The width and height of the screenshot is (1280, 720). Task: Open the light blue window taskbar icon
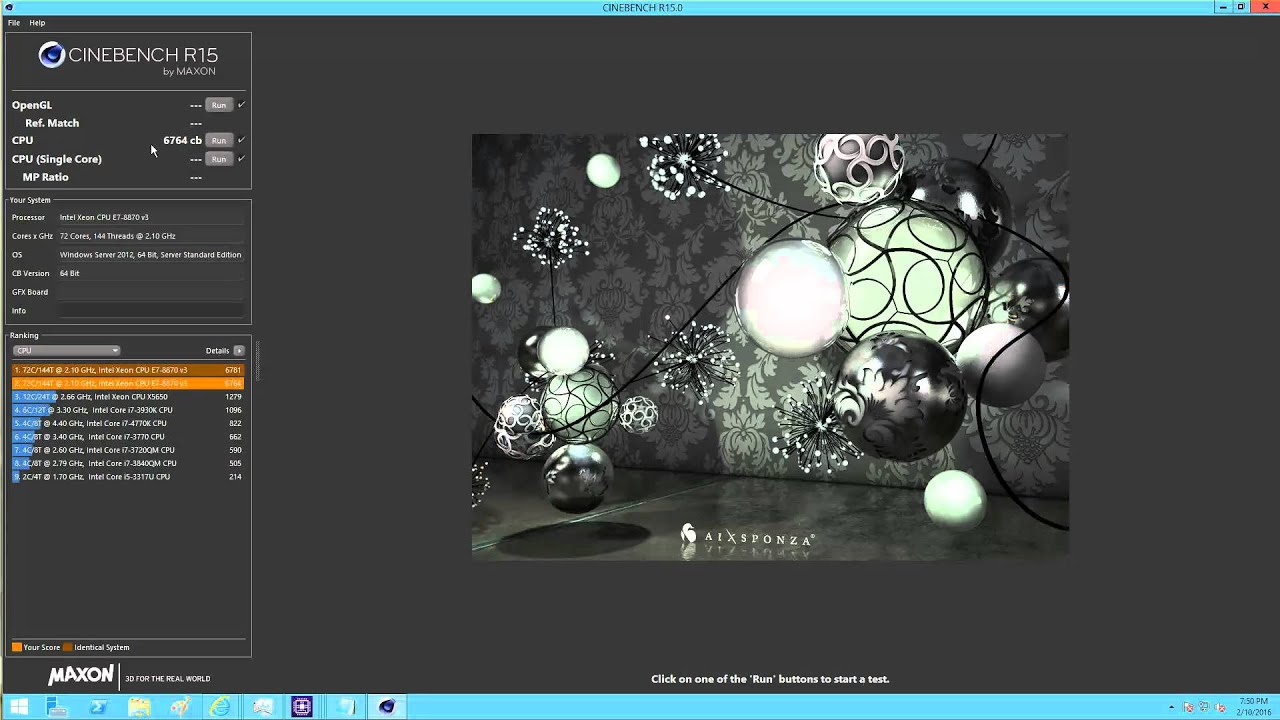coord(345,707)
